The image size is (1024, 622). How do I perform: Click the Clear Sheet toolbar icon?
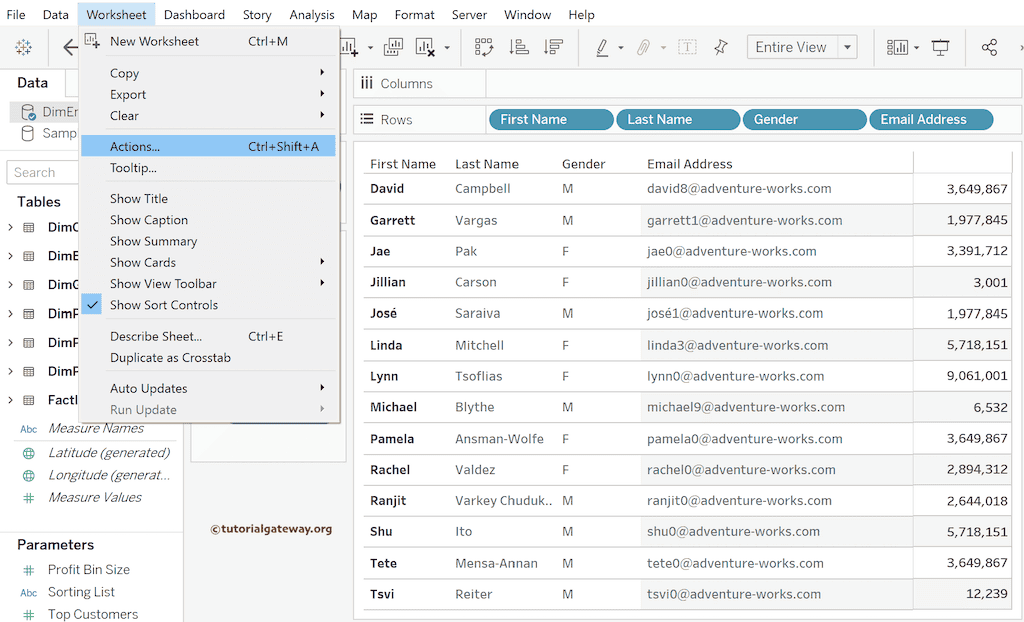425,47
